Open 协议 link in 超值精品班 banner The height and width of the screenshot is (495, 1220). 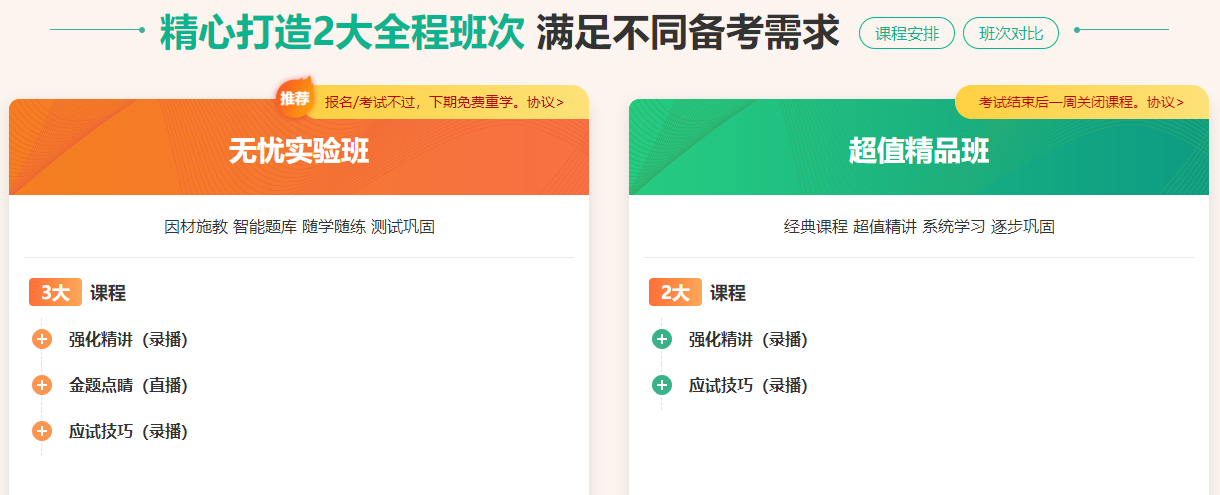tap(1165, 102)
